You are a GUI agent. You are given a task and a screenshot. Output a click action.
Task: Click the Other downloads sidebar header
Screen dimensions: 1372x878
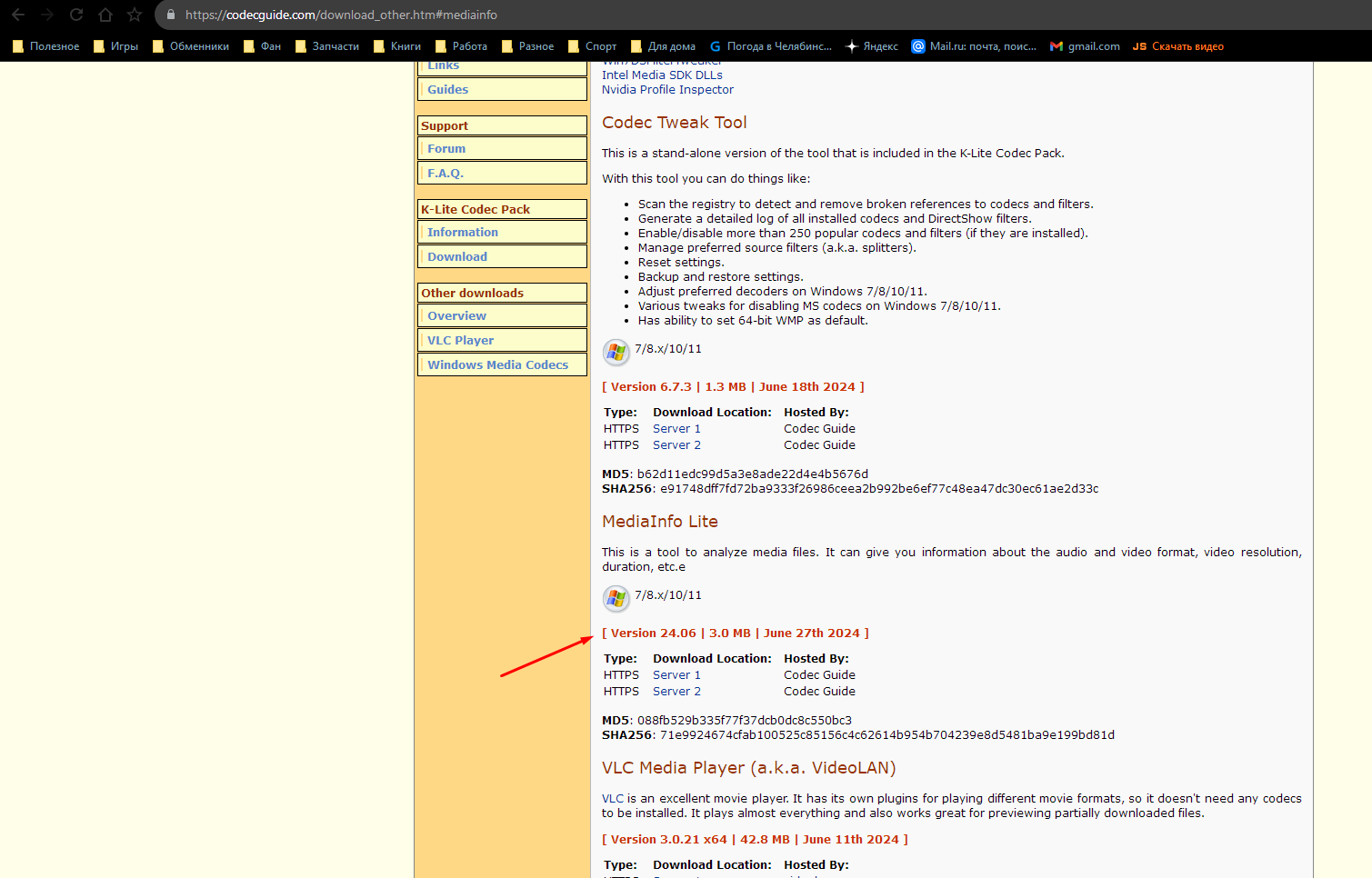pyautogui.click(x=502, y=293)
